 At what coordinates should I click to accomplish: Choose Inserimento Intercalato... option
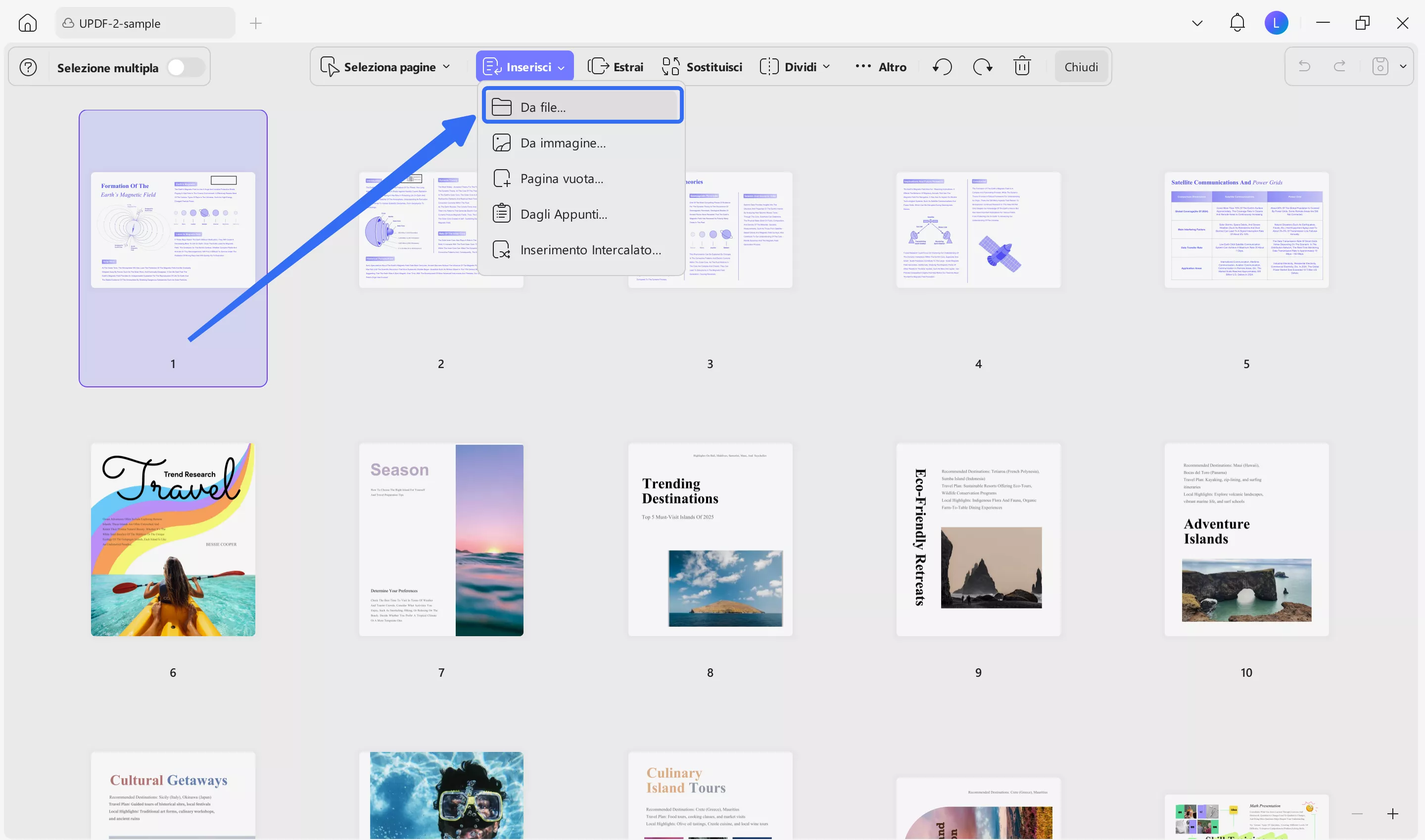click(x=590, y=250)
